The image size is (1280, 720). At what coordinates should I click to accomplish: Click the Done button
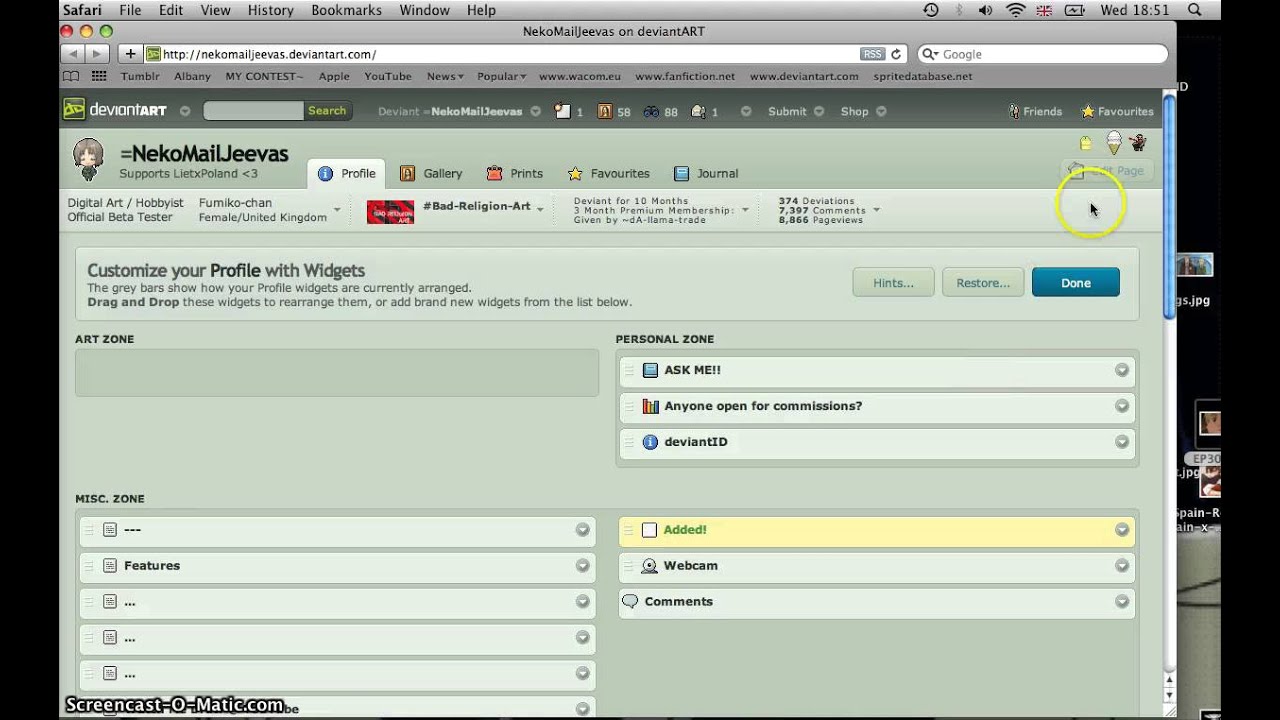point(1076,283)
